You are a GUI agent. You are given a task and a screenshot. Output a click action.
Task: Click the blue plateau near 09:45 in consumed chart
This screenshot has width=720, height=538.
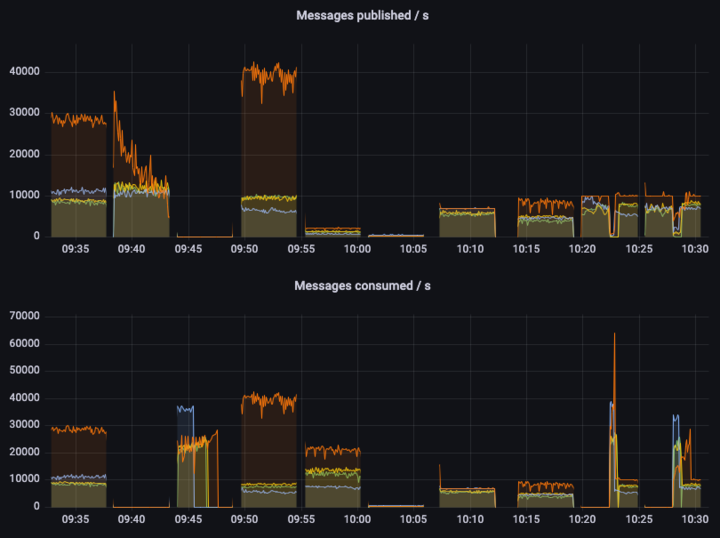click(x=185, y=408)
